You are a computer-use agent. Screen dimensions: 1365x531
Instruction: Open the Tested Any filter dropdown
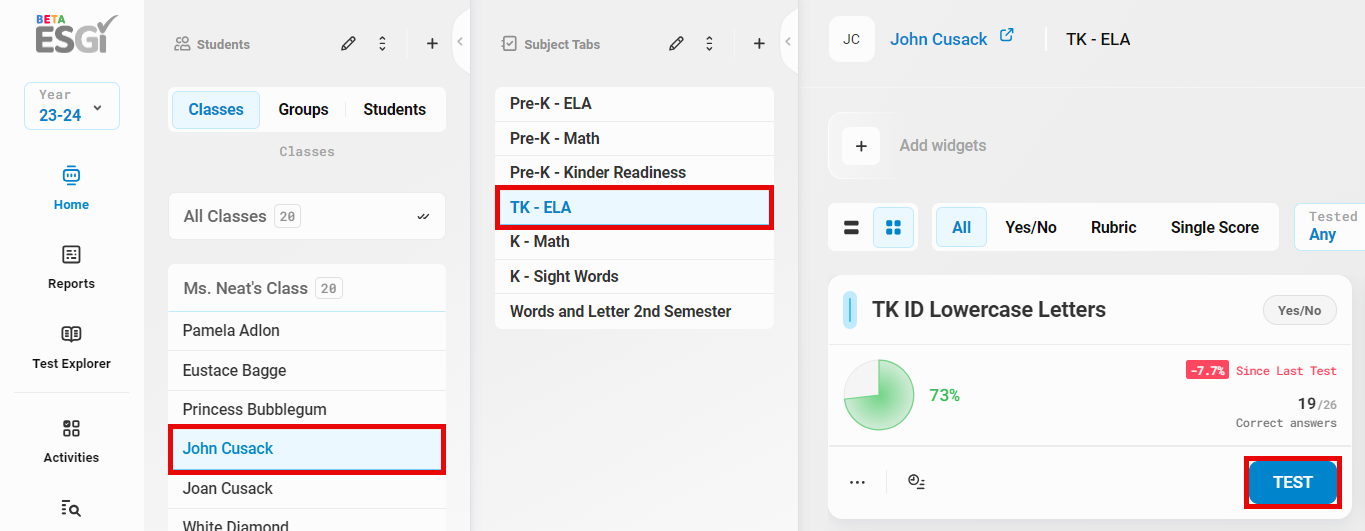pyautogui.click(x=1331, y=226)
